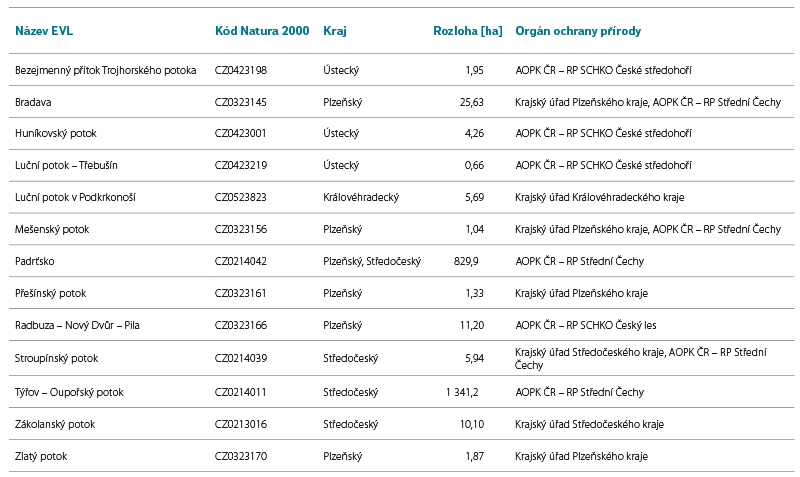The image size is (800, 477).
Task: Select the Huníkovský potok entry
Action: point(56,133)
